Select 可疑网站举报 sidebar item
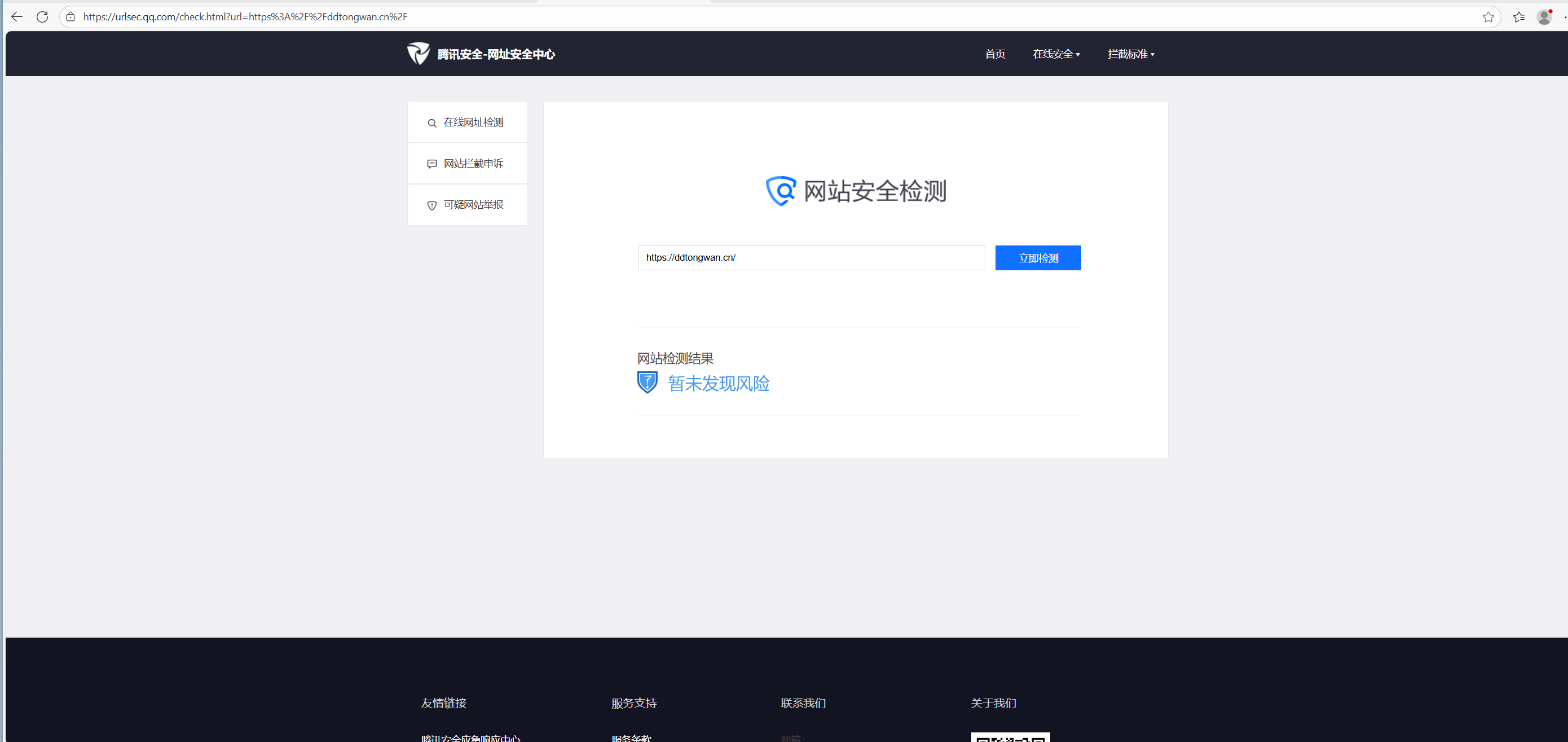1568x742 pixels. (473, 204)
